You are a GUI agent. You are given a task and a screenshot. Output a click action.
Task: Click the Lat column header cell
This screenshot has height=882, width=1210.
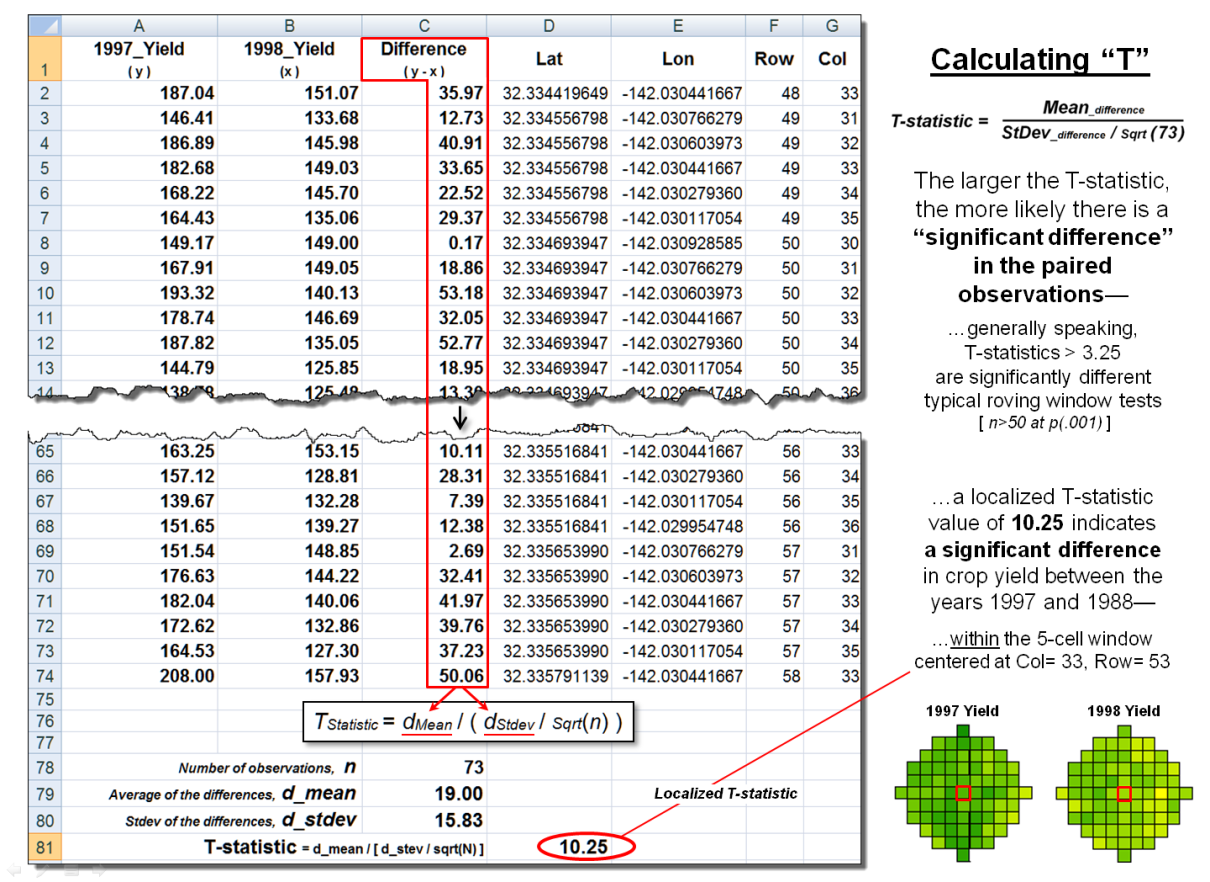[x=549, y=58]
